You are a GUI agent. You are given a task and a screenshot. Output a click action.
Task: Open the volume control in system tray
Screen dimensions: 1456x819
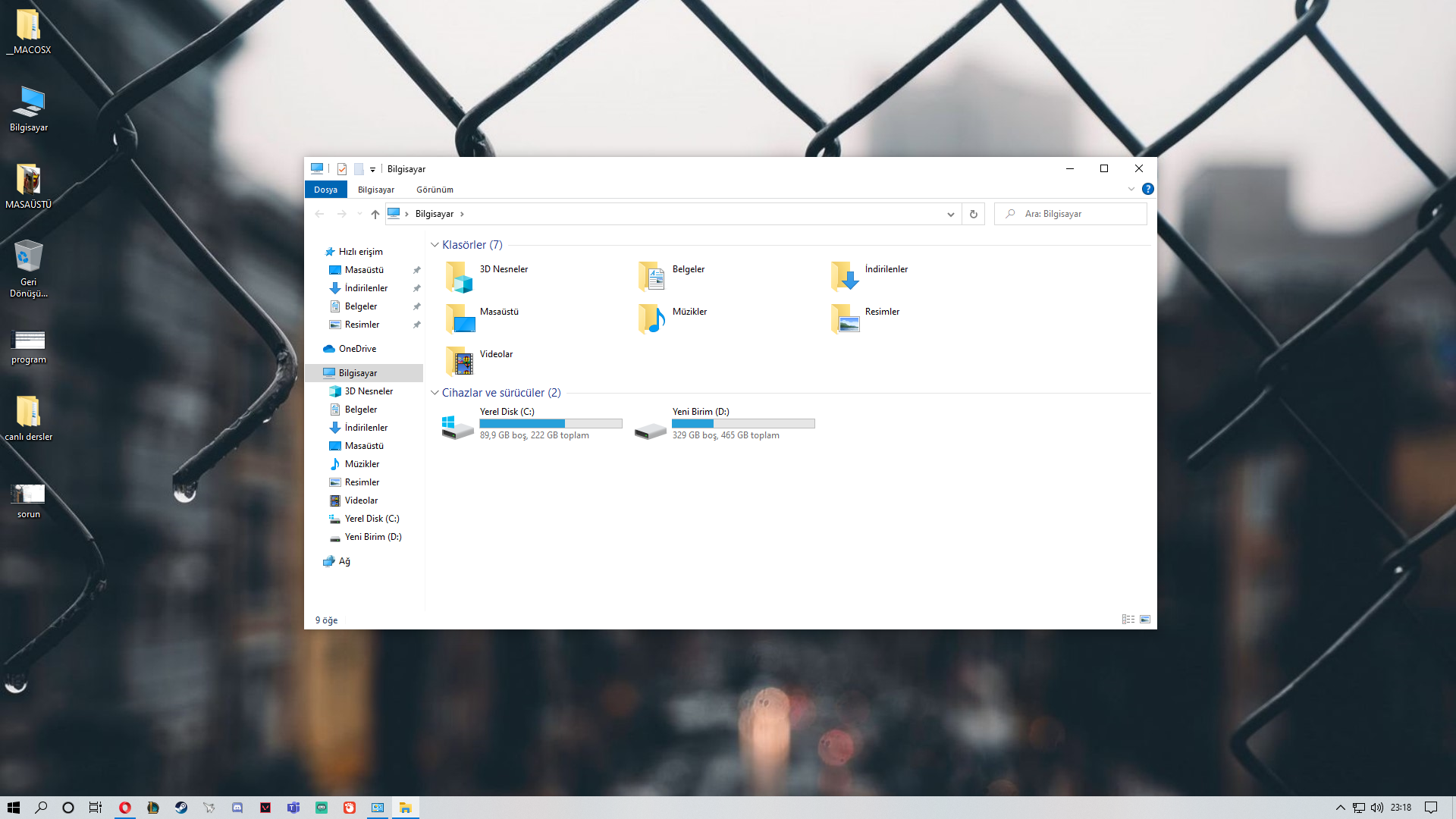coord(1377,808)
